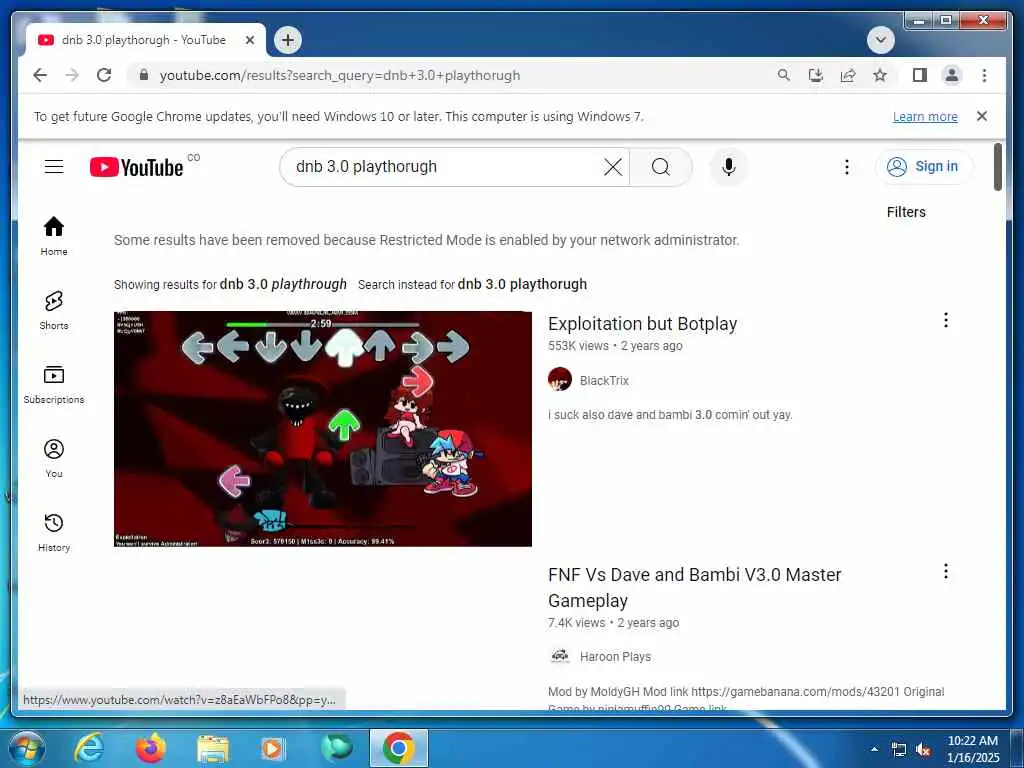Open Windows Media Player in taskbar

pos(272,749)
